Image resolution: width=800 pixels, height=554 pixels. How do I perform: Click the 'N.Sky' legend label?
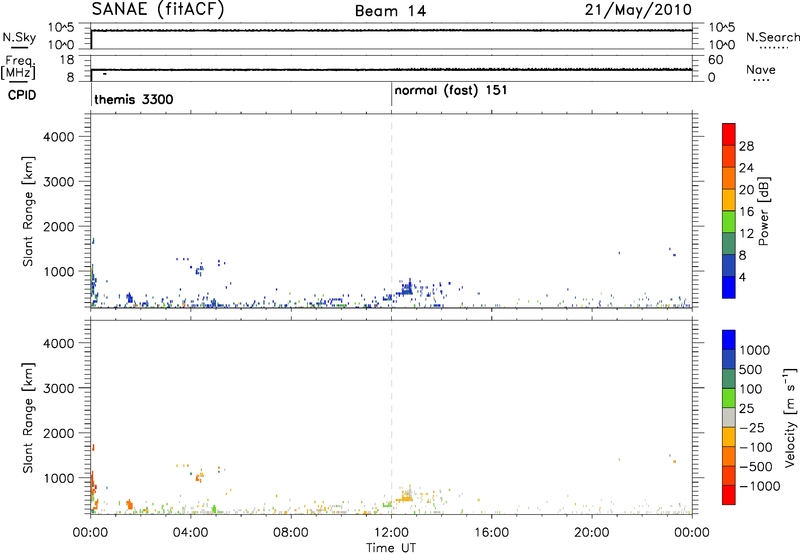click(19, 37)
